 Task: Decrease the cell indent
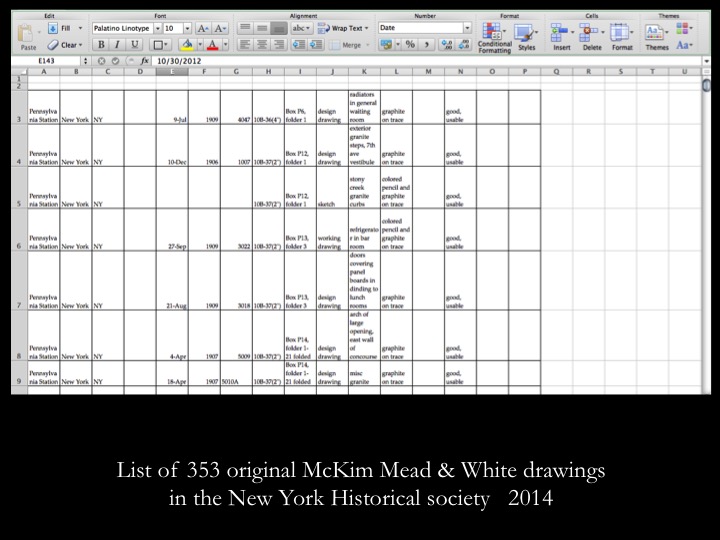click(x=299, y=45)
